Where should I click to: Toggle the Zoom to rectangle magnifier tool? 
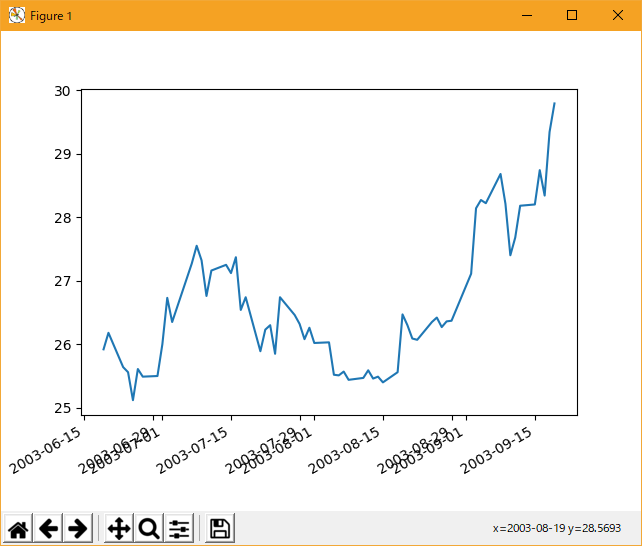(x=149, y=528)
